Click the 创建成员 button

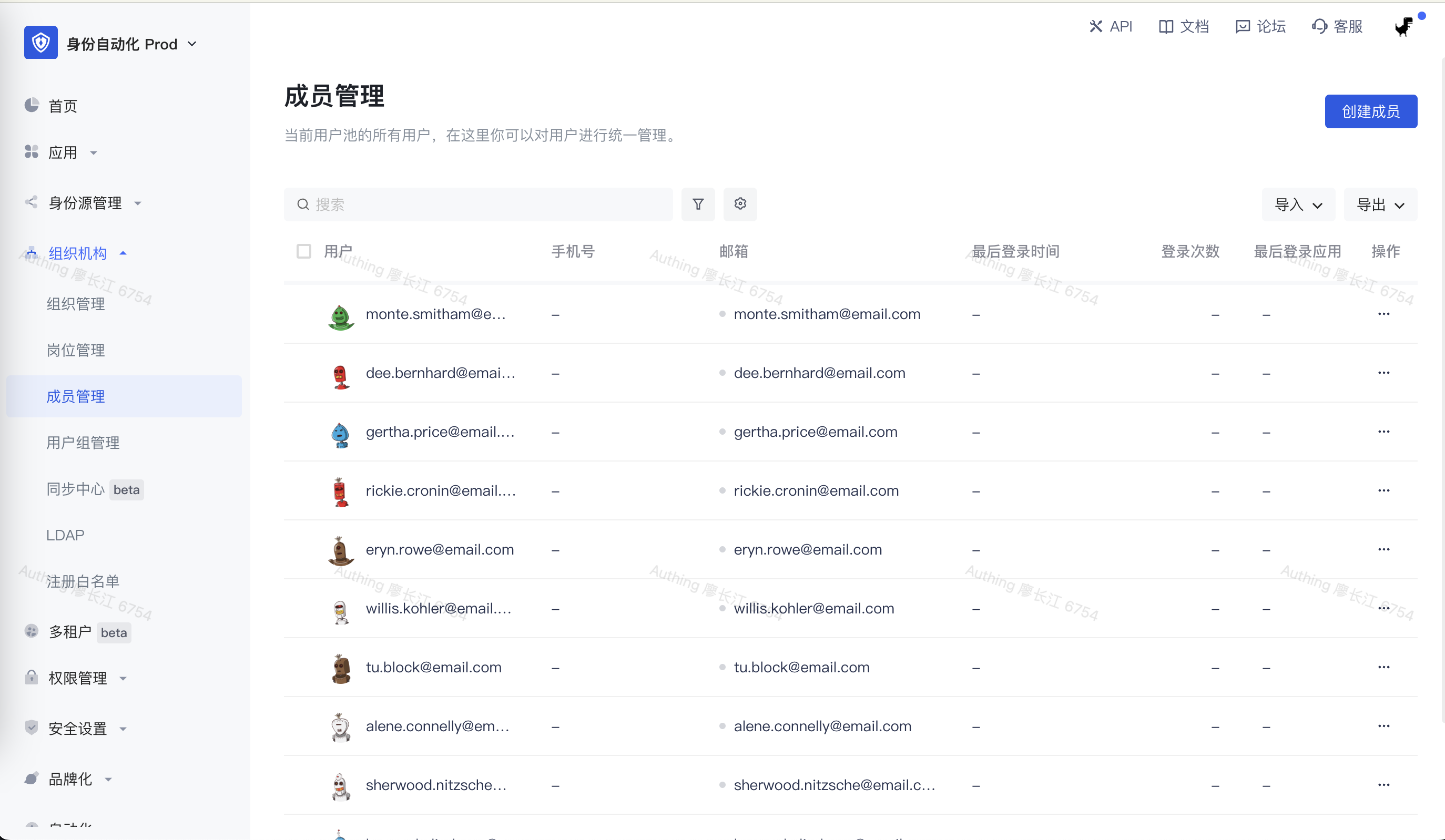(x=1370, y=111)
